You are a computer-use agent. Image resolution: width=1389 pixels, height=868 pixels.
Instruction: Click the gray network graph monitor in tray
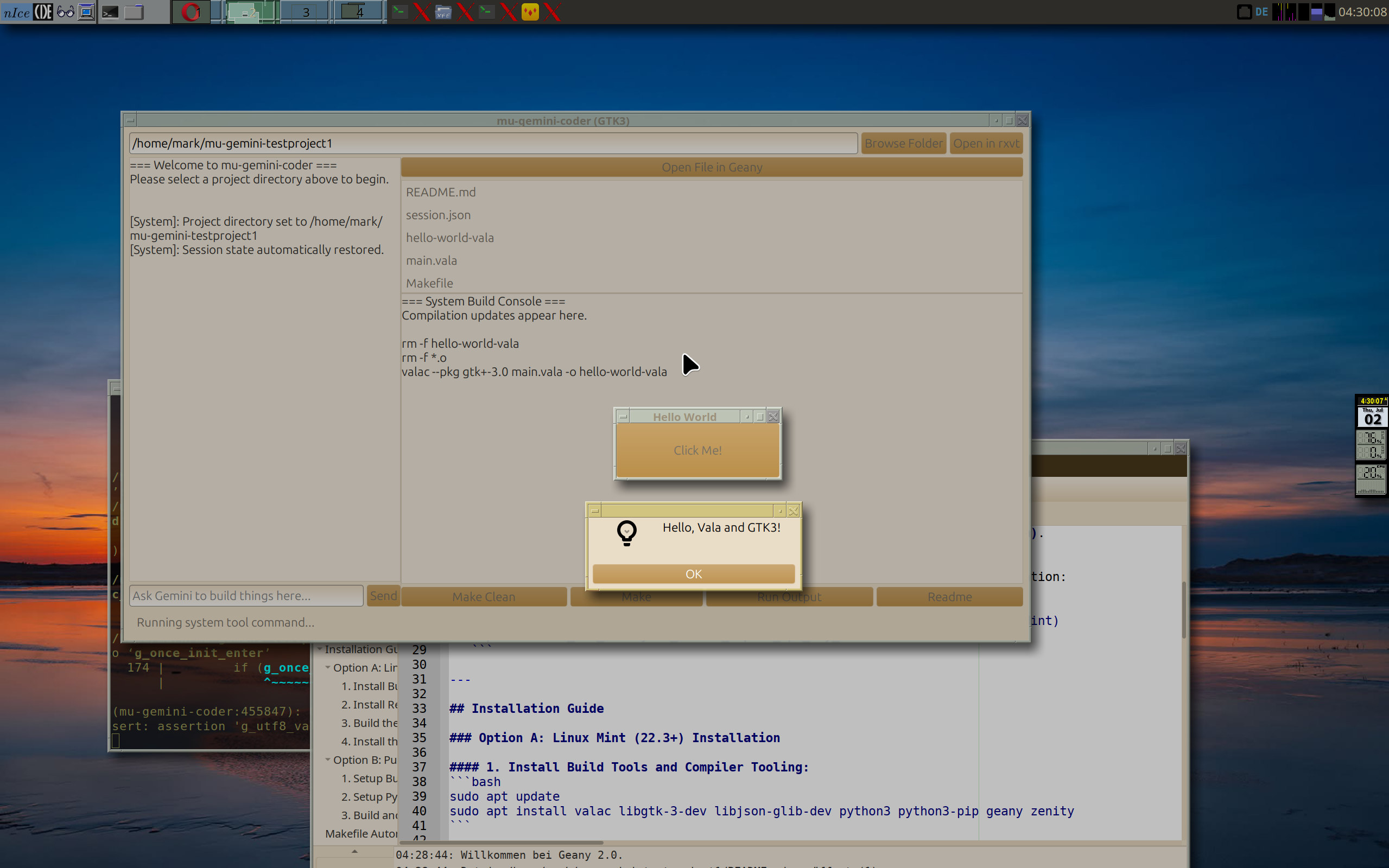[1330, 12]
